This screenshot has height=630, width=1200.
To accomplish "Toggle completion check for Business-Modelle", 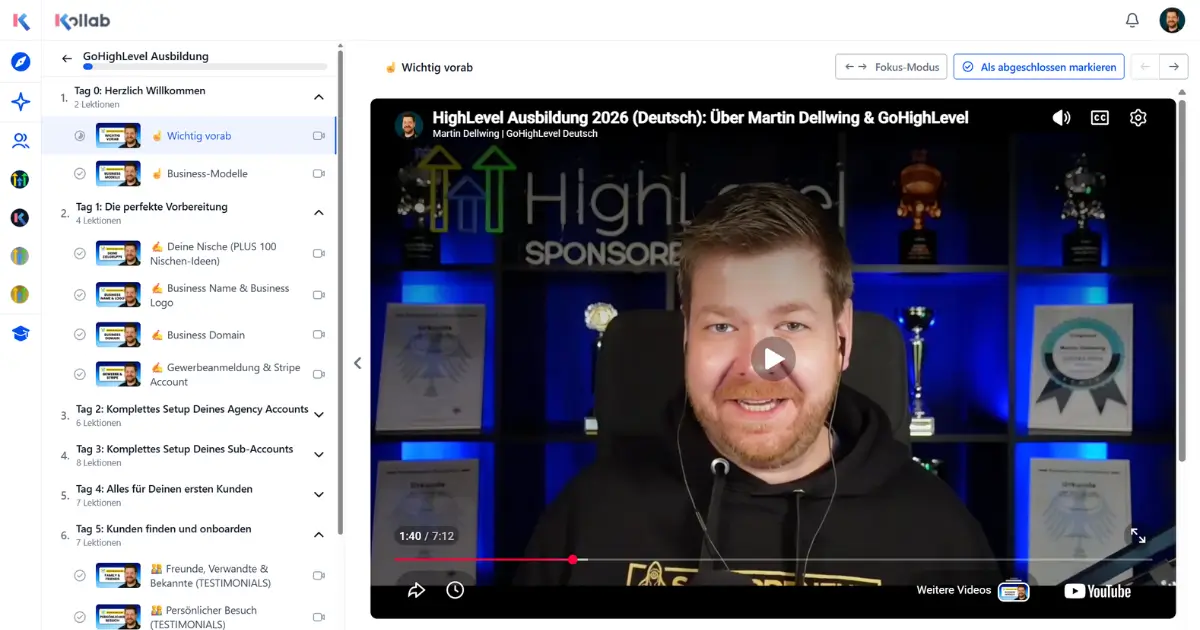I will click(80, 174).
